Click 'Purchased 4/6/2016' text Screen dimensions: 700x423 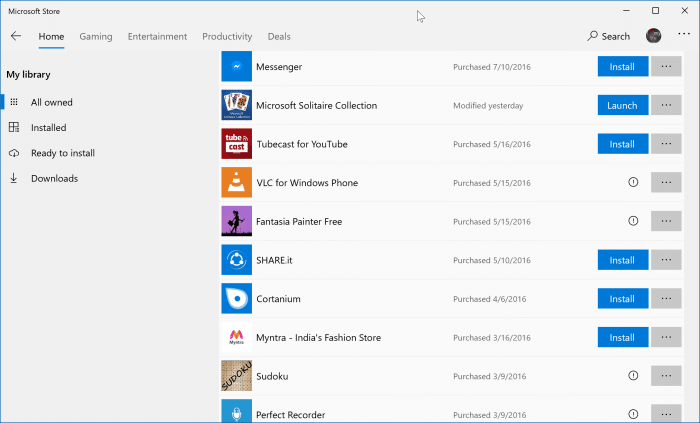(x=489, y=299)
